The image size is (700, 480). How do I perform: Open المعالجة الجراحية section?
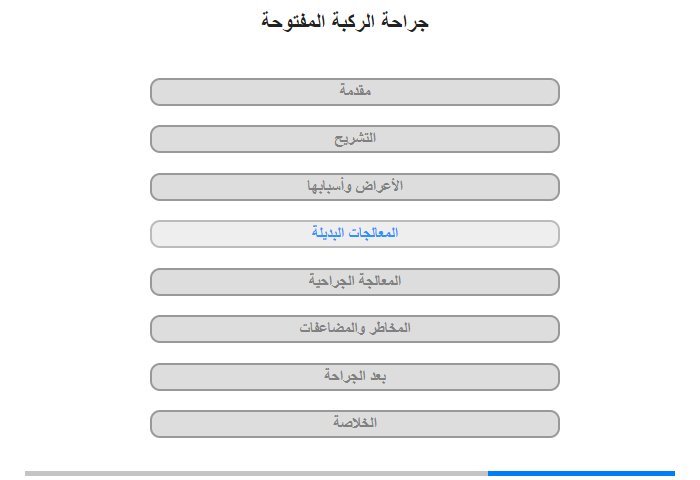[354, 282]
